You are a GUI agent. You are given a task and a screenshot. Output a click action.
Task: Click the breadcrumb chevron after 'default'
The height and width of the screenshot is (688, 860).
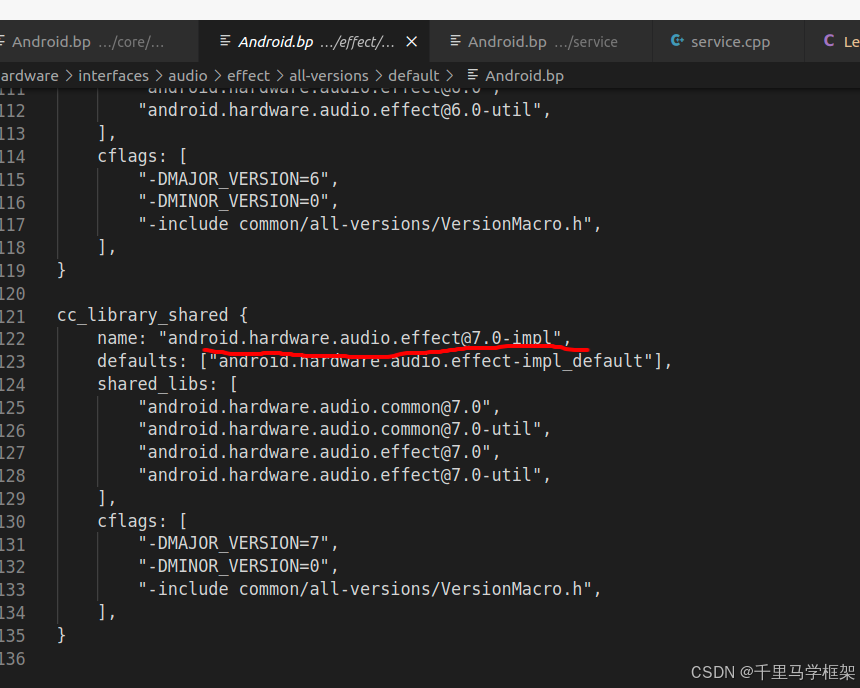click(x=450, y=76)
